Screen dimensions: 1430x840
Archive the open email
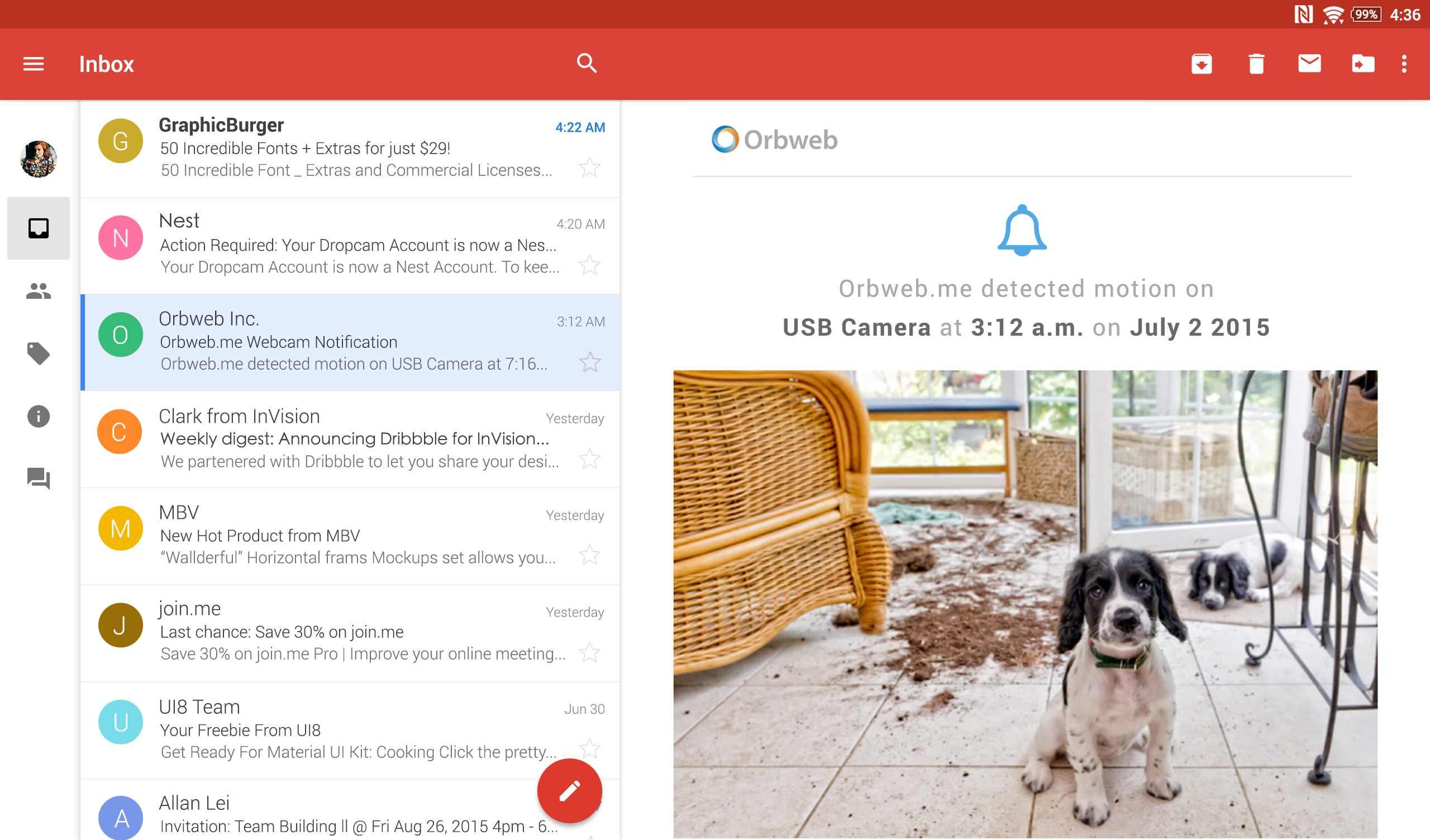(1202, 64)
